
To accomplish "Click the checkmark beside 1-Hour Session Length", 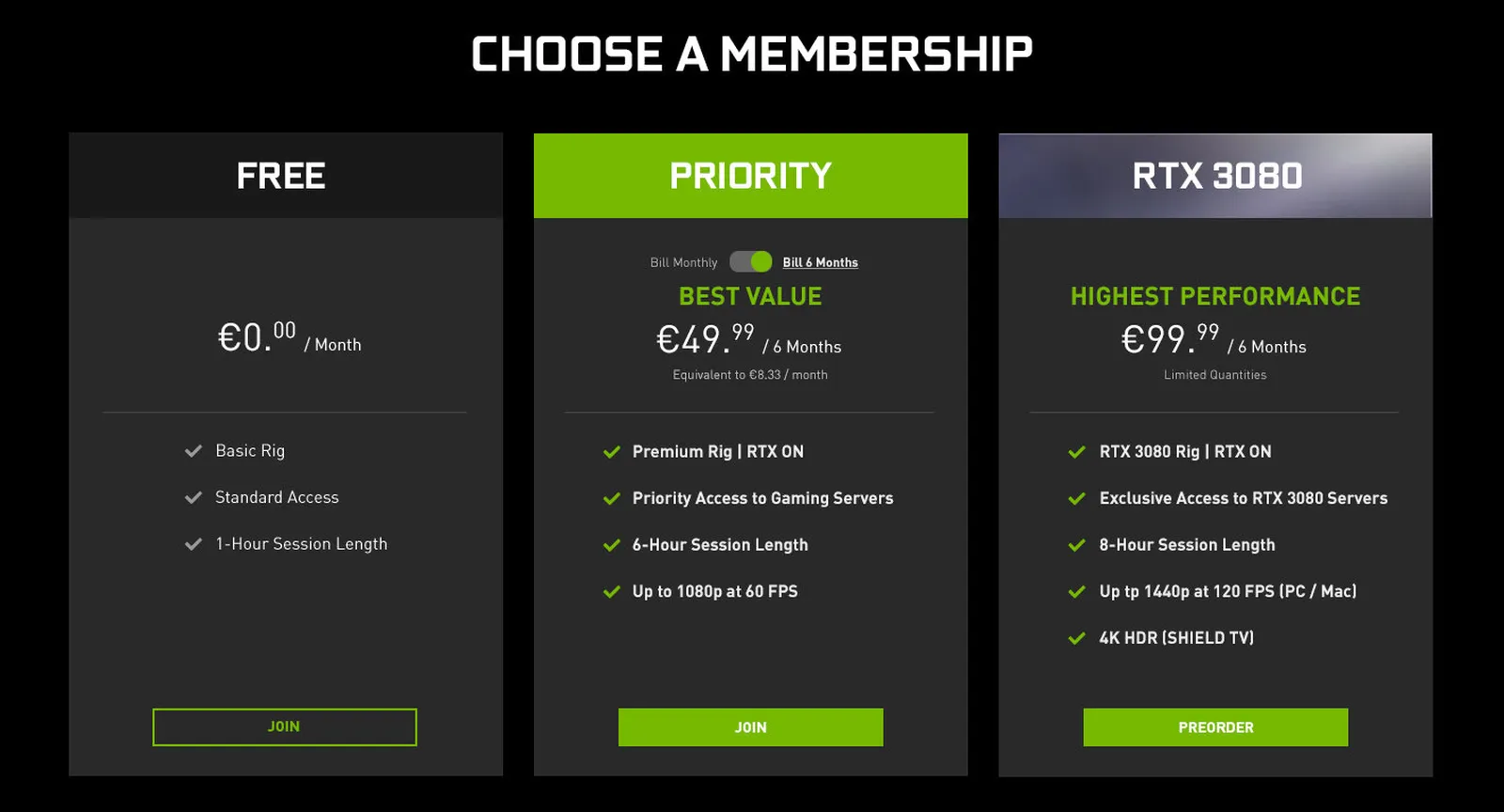I will [194, 544].
